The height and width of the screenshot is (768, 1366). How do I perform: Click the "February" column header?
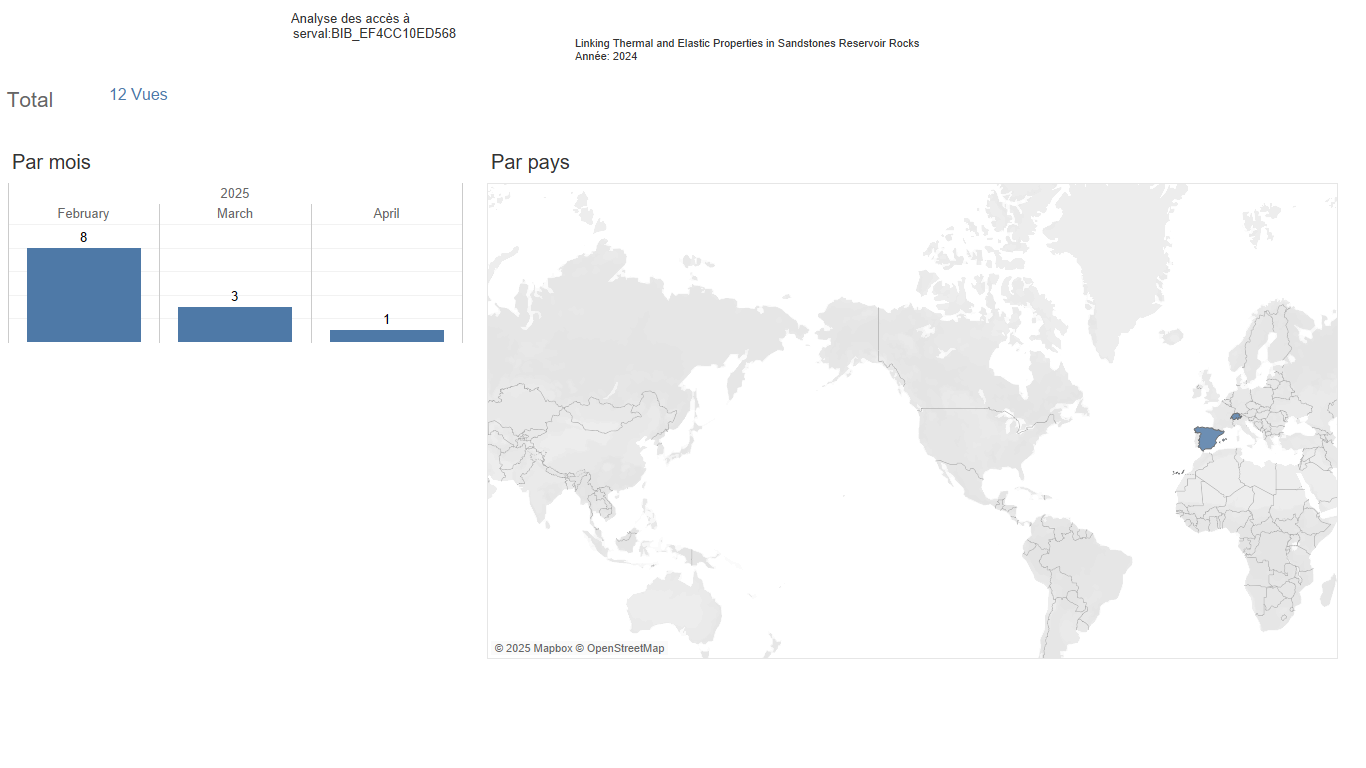[x=83, y=214]
